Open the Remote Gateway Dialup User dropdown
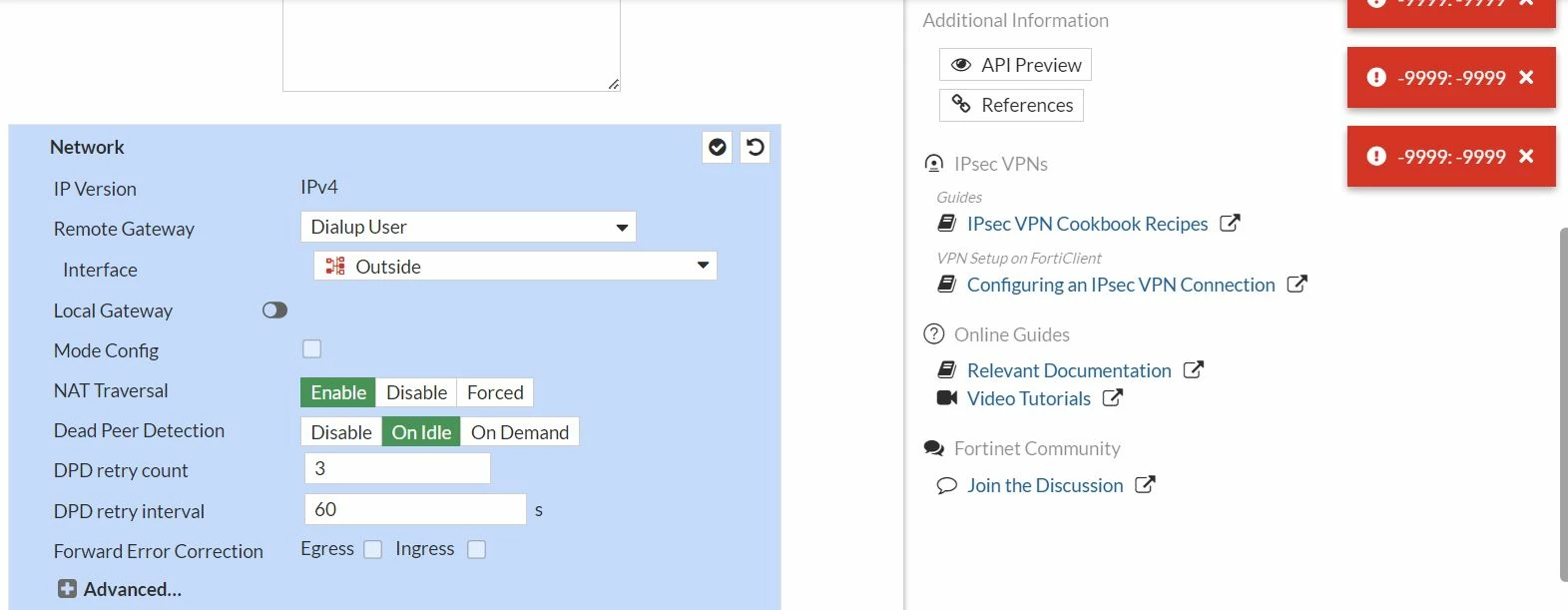The height and width of the screenshot is (610, 1568). [x=468, y=227]
